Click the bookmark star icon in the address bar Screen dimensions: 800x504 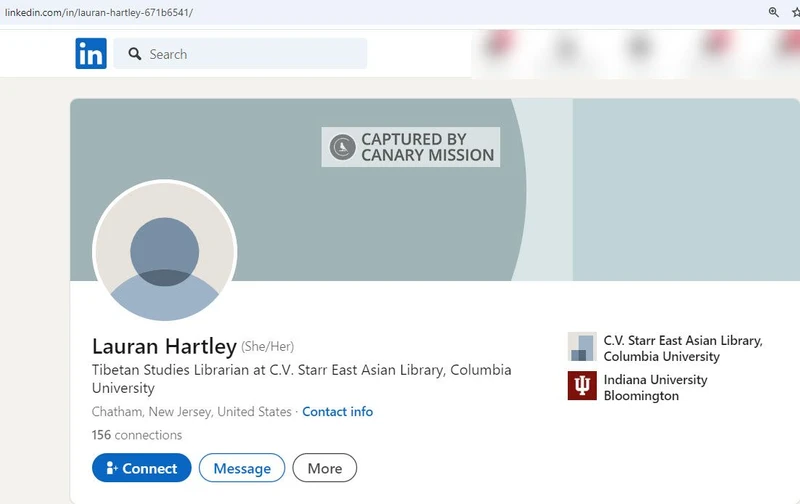coord(796,12)
